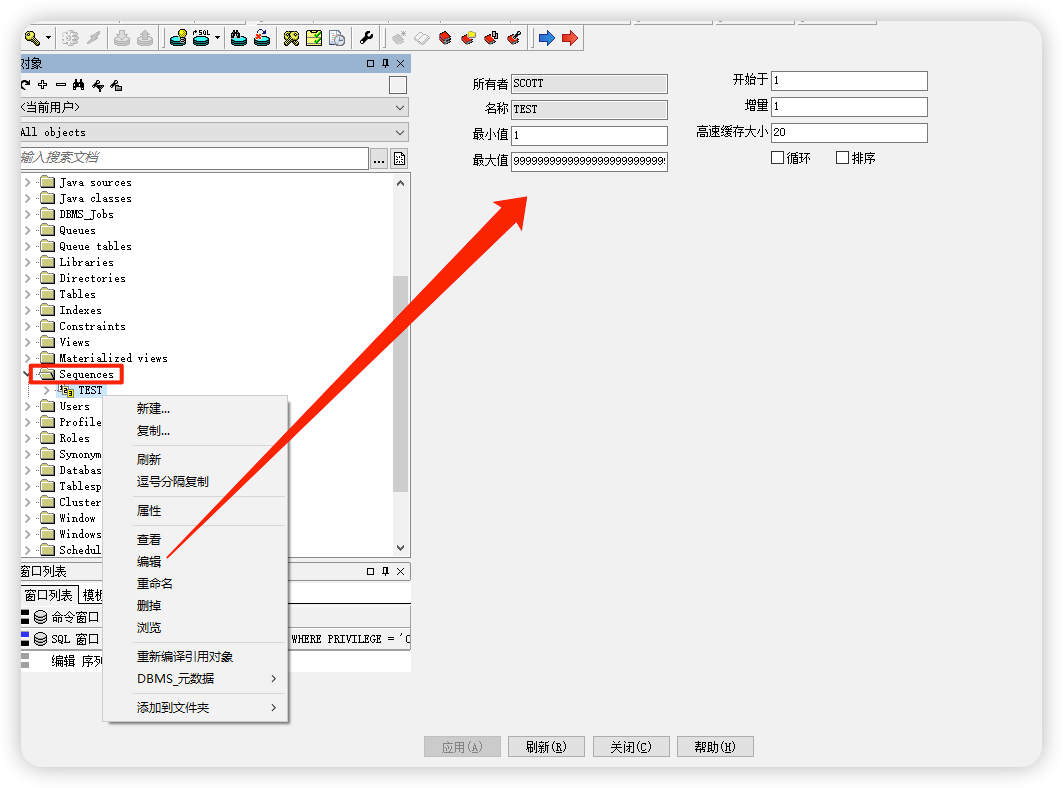Click the blue right arrow toolbar icon
Image resolution: width=1063 pixels, height=788 pixels.
[547, 38]
